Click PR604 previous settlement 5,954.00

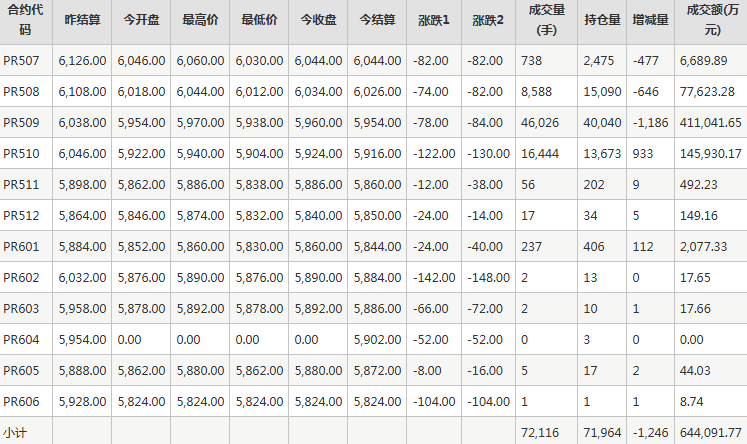[x=82, y=340]
